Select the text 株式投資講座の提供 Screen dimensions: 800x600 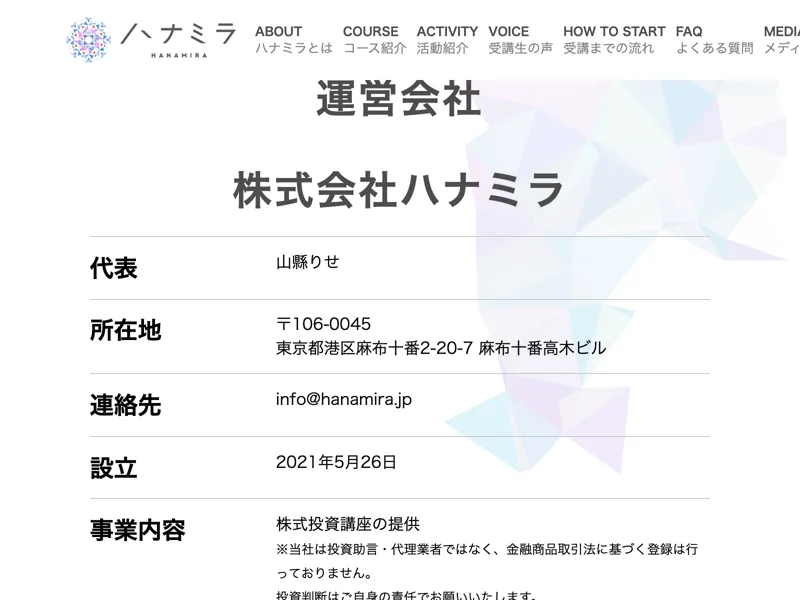[348, 524]
